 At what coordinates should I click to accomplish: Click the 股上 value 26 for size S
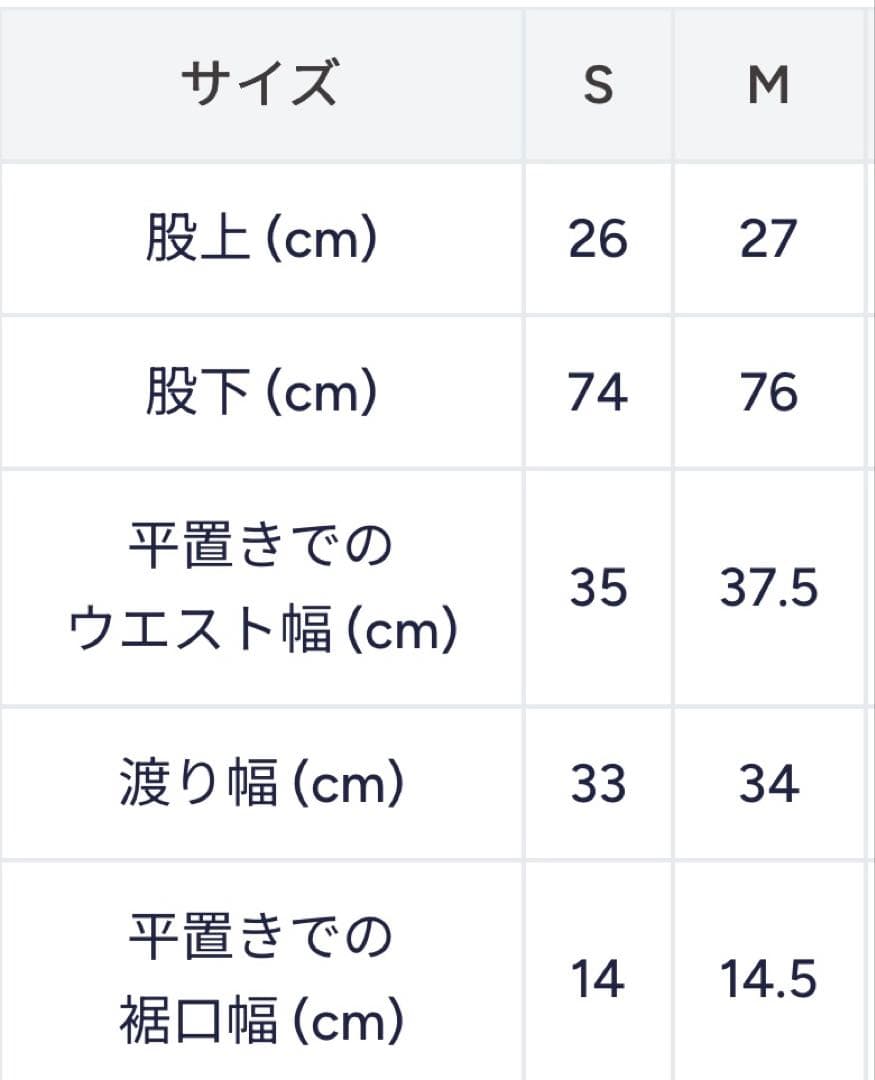coord(598,240)
